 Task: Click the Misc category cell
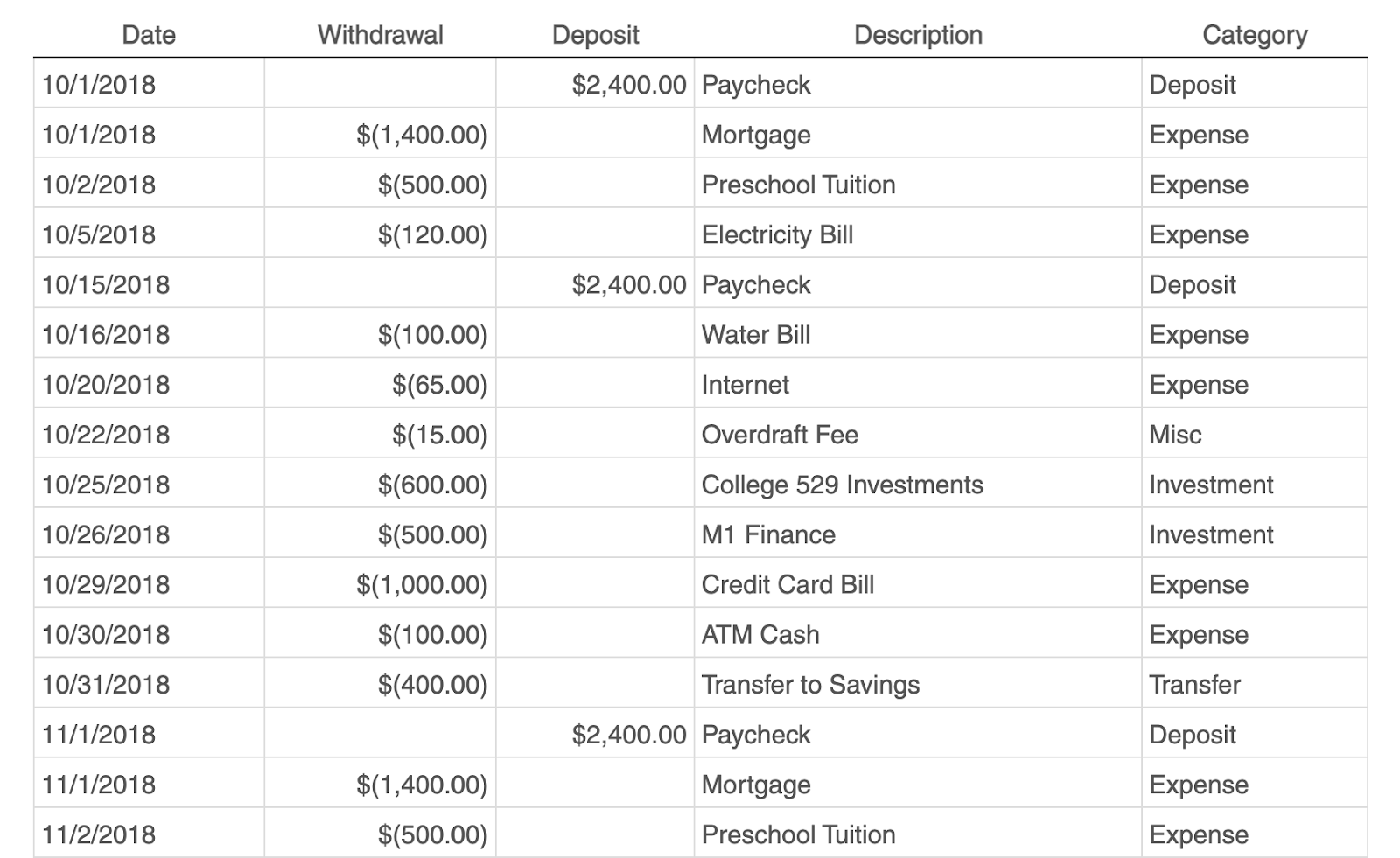coord(1175,435)
